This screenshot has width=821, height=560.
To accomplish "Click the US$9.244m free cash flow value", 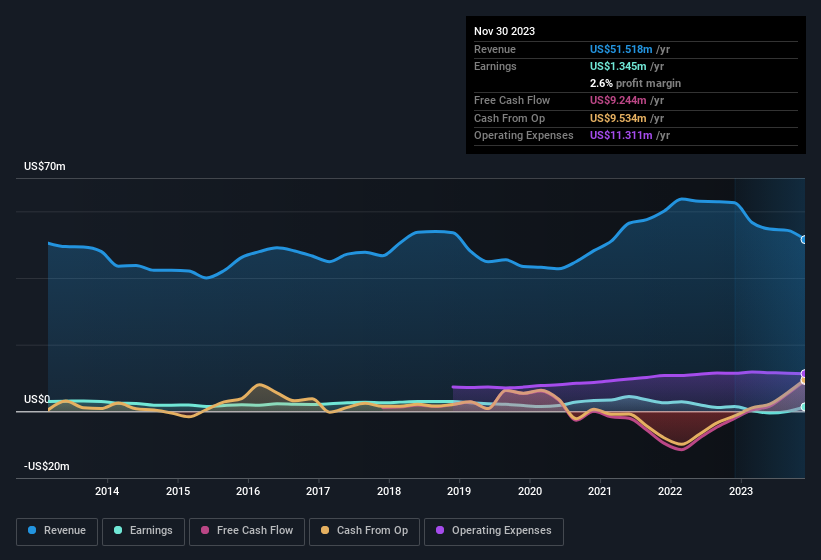I will tap(618, 100).
